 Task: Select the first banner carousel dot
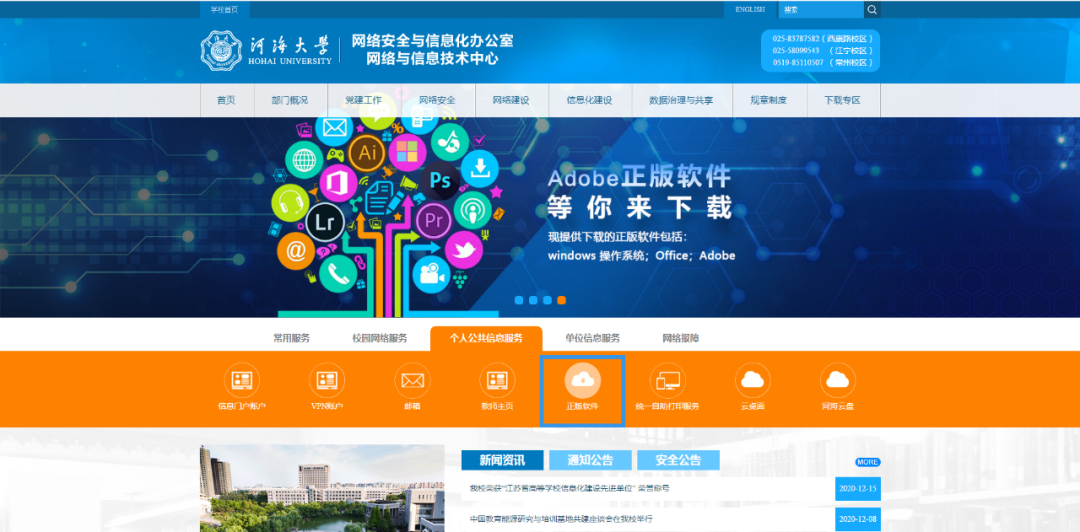pyautogui.click(x=519, y=300)
